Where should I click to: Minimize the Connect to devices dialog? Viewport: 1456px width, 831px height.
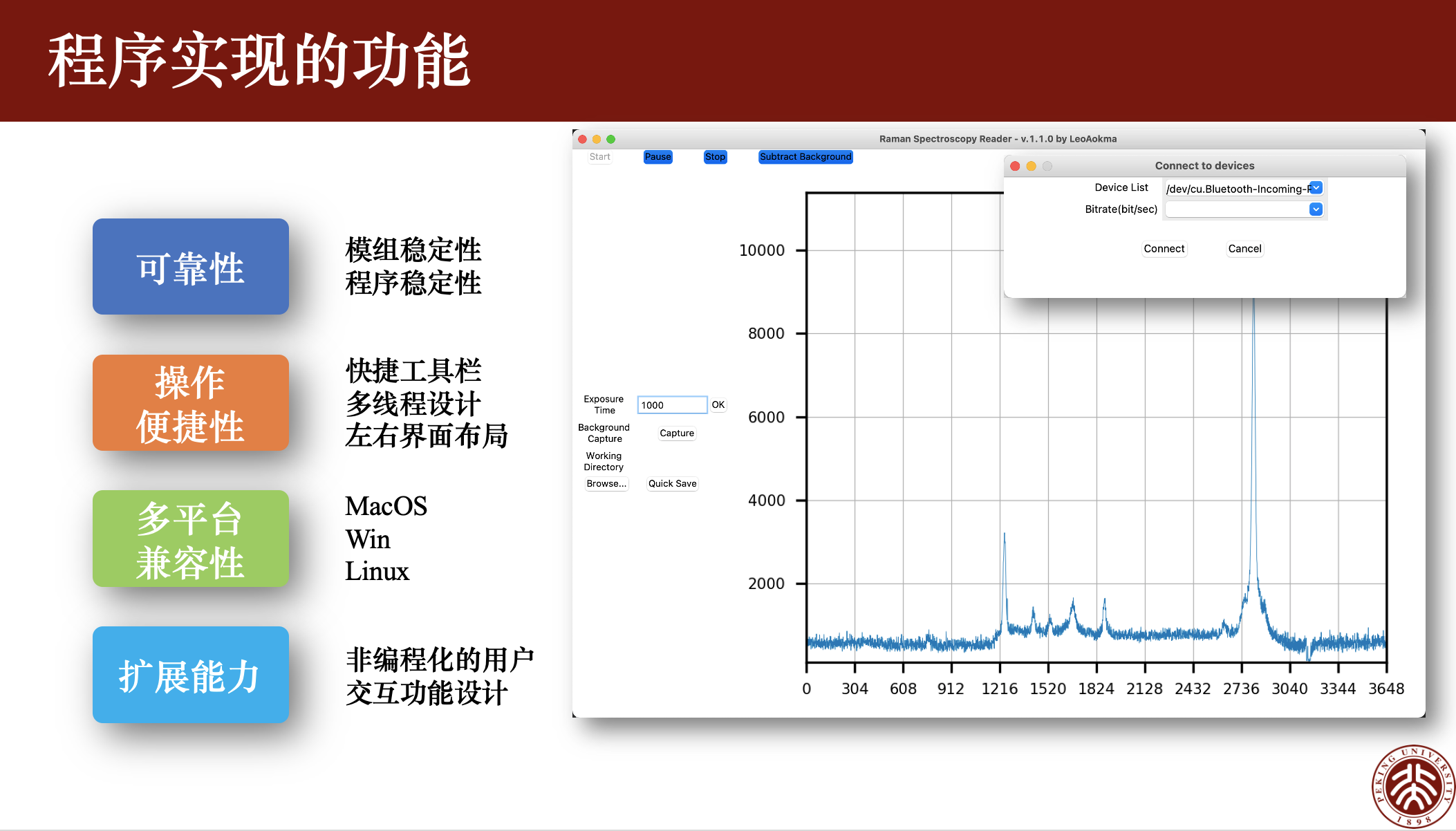[1031, 166]
